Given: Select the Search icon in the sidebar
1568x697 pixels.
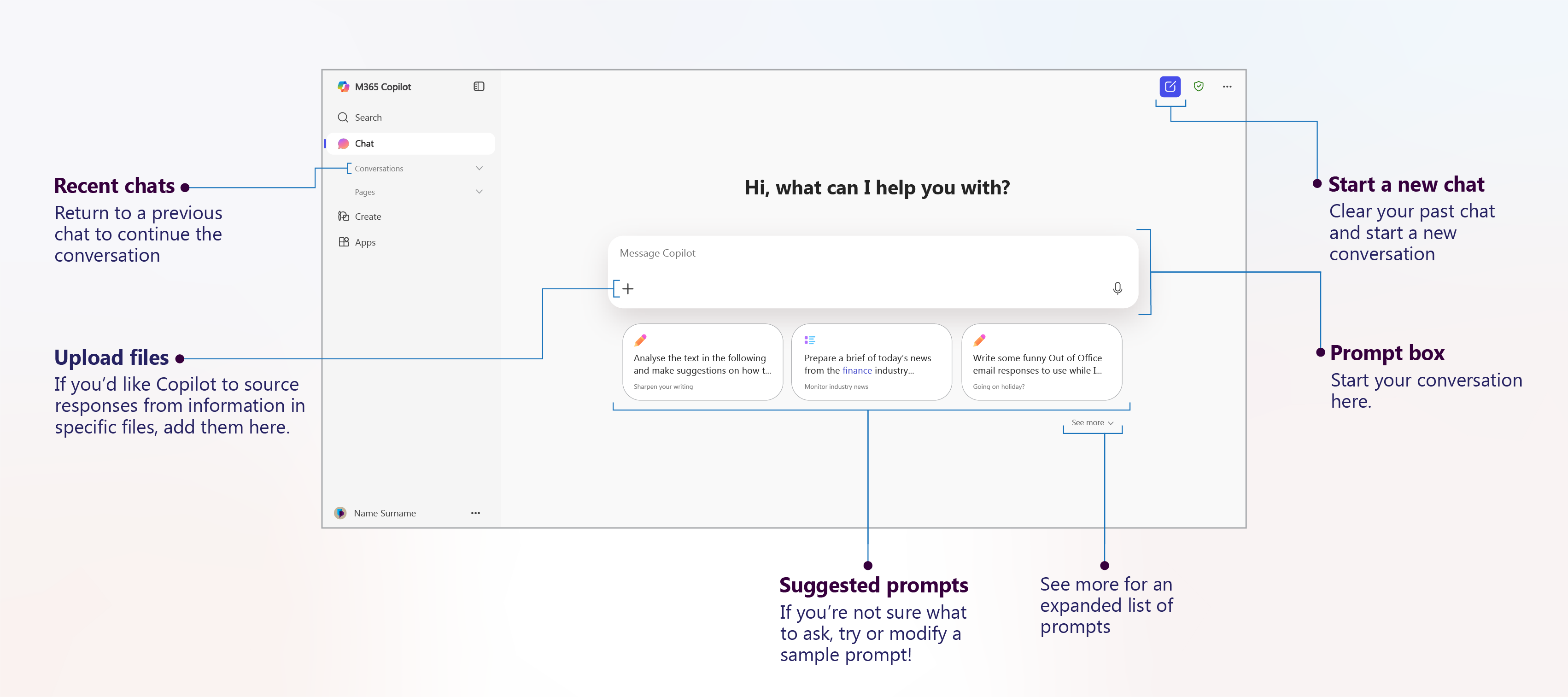Looking at the screenshot, I should (x=343, y=117).
